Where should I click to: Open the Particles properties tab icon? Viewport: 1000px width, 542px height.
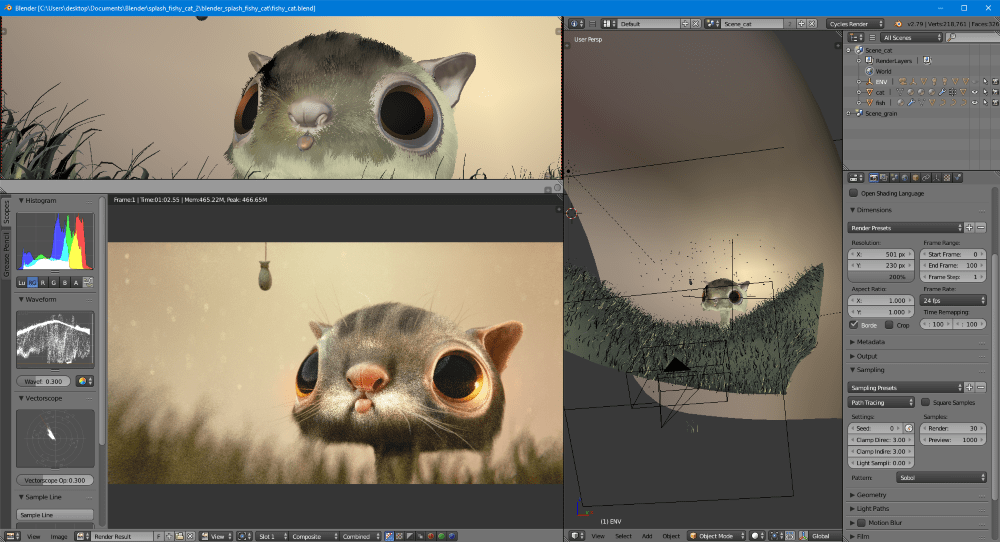[x=957, y=178]
